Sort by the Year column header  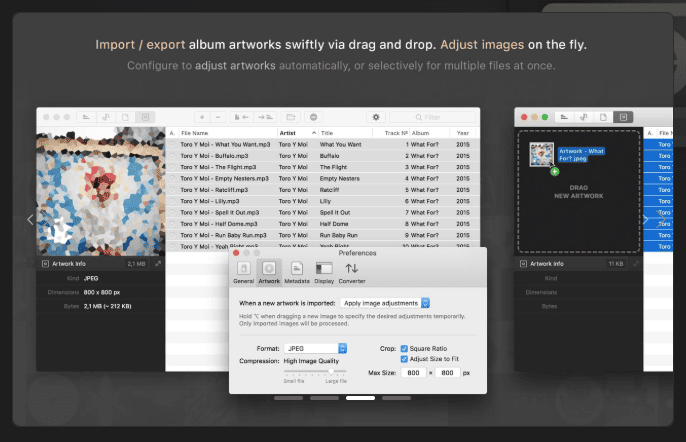tap(463, 133)
